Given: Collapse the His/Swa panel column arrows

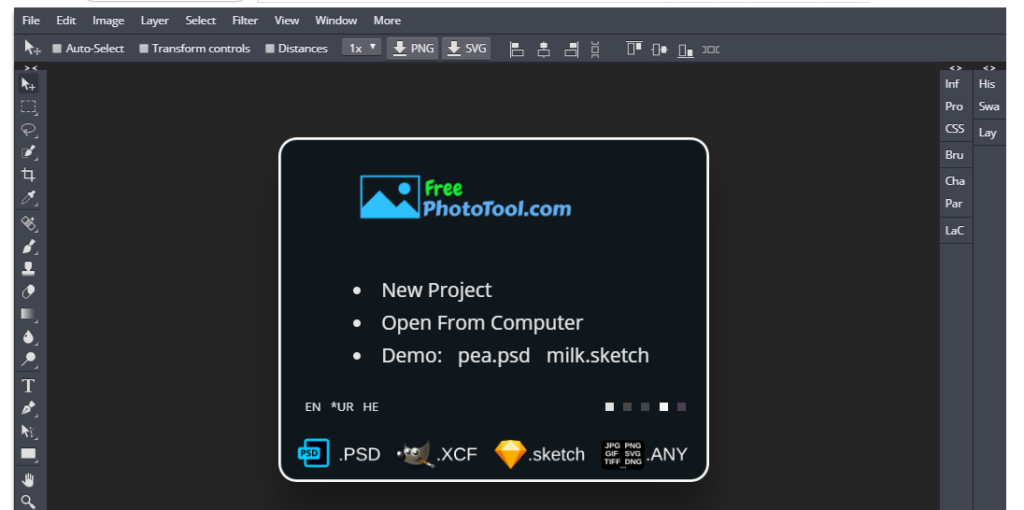Looking at the screenshot, I should click(x=989, y=68).
